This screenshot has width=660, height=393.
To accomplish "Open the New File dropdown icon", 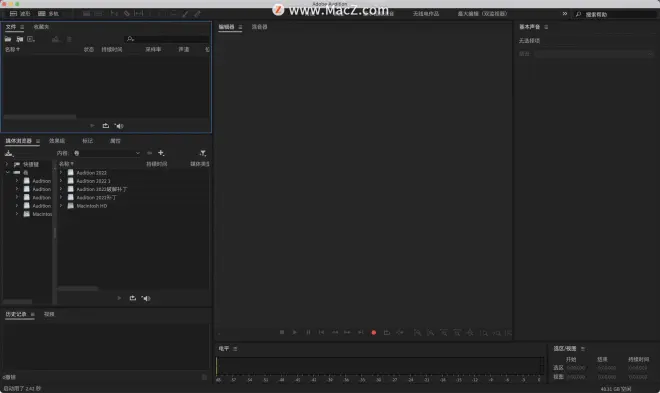I will (x=31, y=39).
